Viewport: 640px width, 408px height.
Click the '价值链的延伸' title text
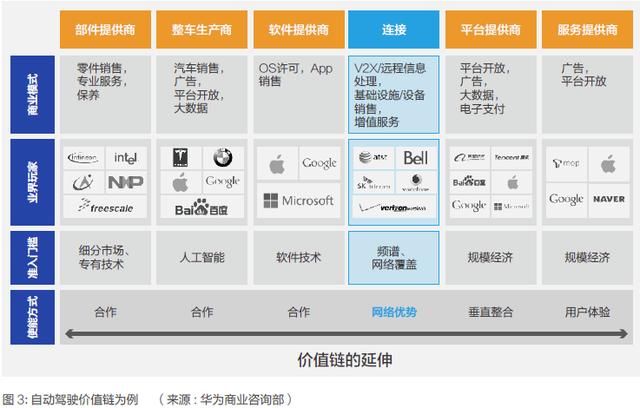point(345,360)
